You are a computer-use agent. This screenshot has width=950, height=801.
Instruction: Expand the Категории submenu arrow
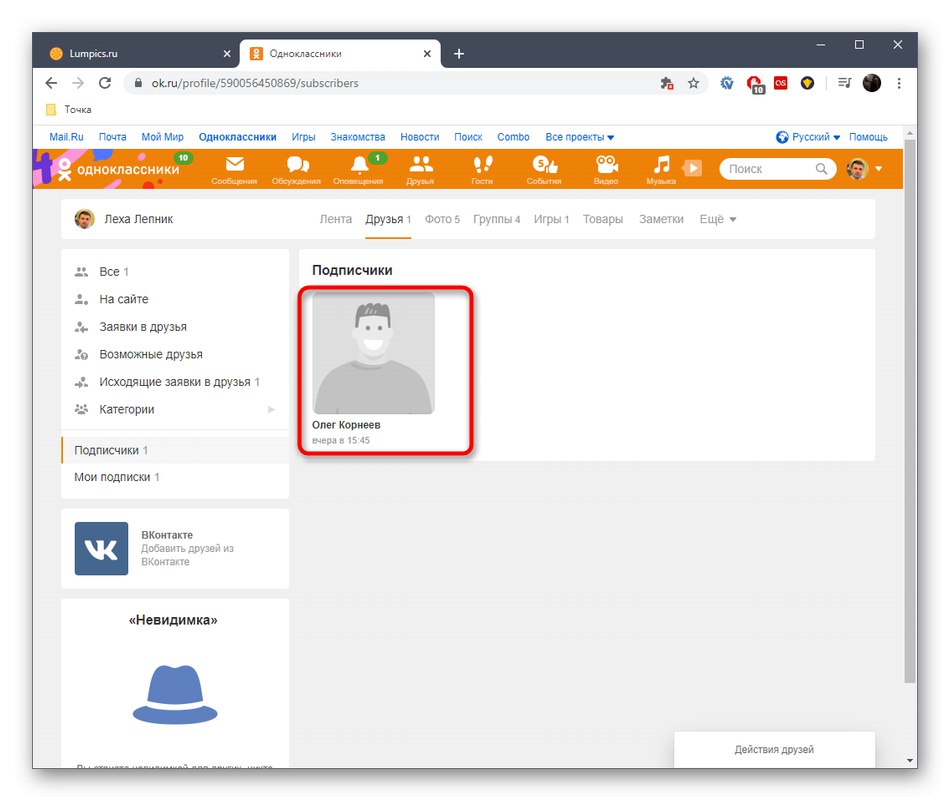tap(271, 410)
